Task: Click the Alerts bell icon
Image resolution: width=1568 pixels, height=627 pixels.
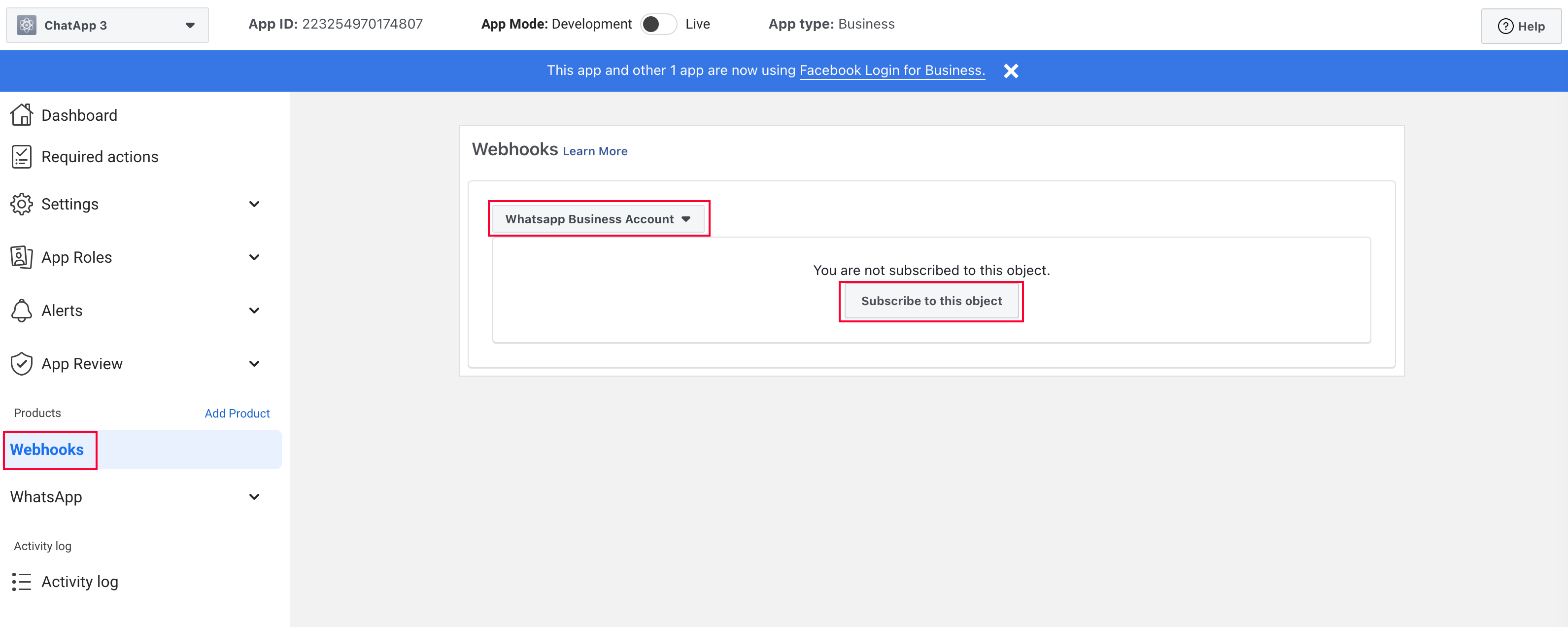Action: point(22,311)
